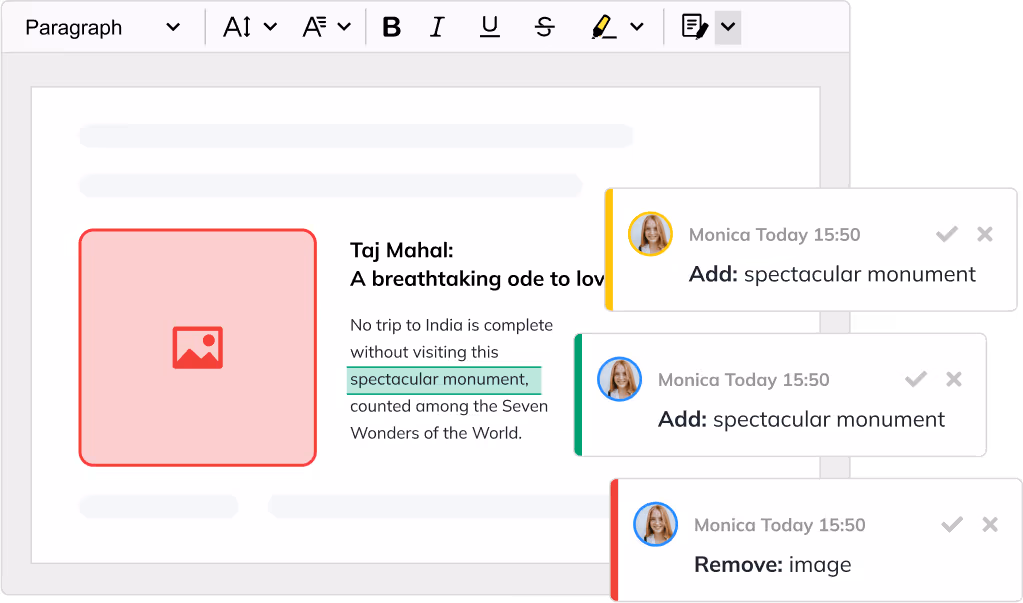The width and height of the screenshot is (1023, 603).
Task: Click the font size icon
Action: (237, 28)
